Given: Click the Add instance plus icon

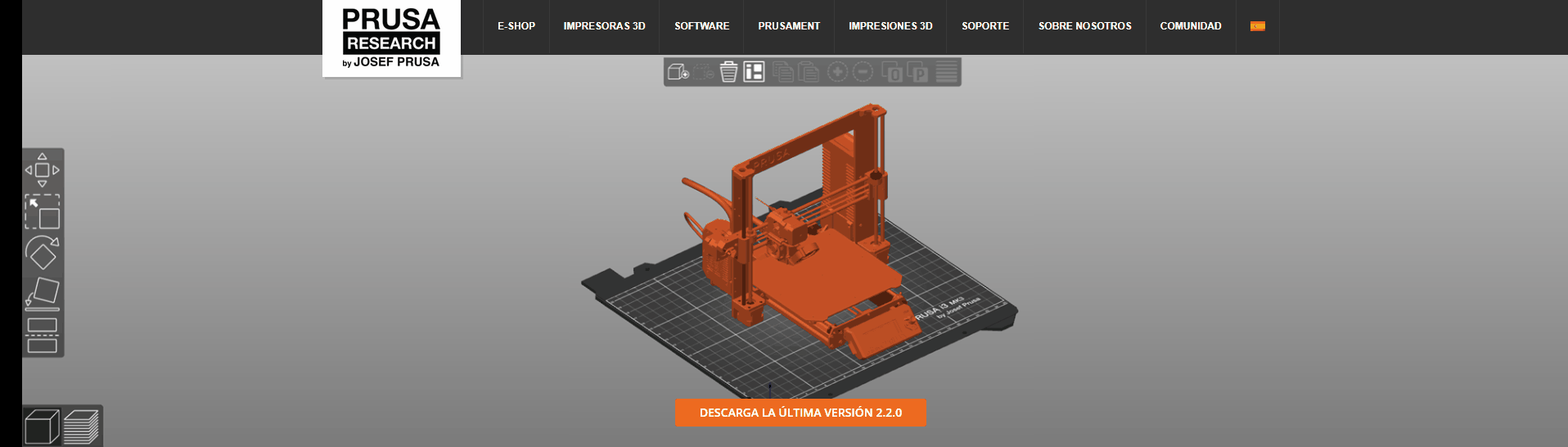Looking at the screenshot, I should pyautogui.click(x=837, y=72).
